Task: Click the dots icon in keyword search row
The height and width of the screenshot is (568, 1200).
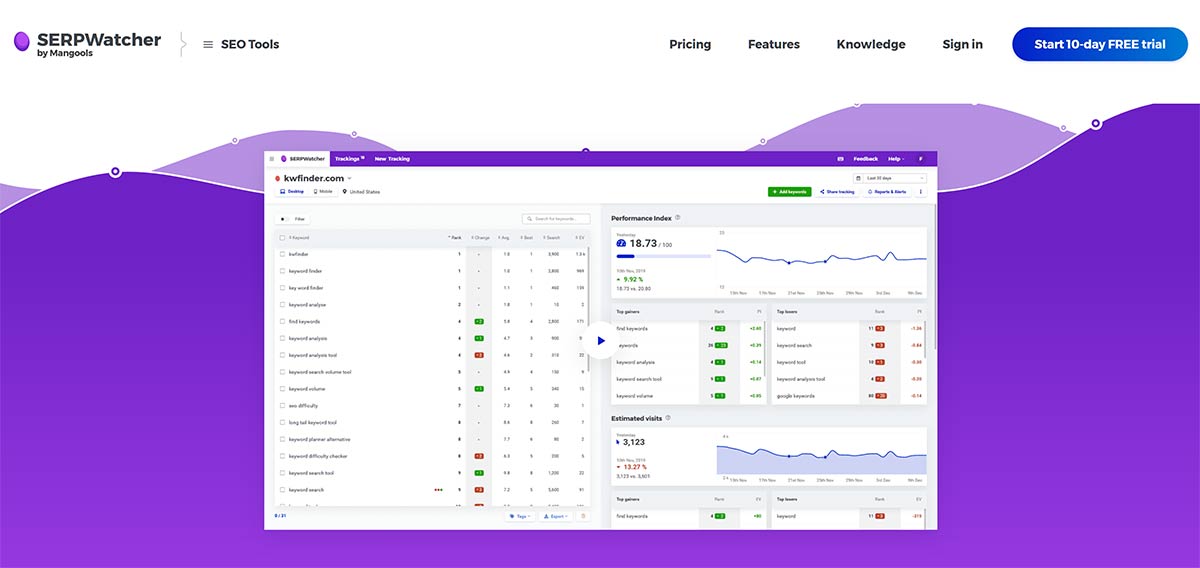Action: (438, 490)
